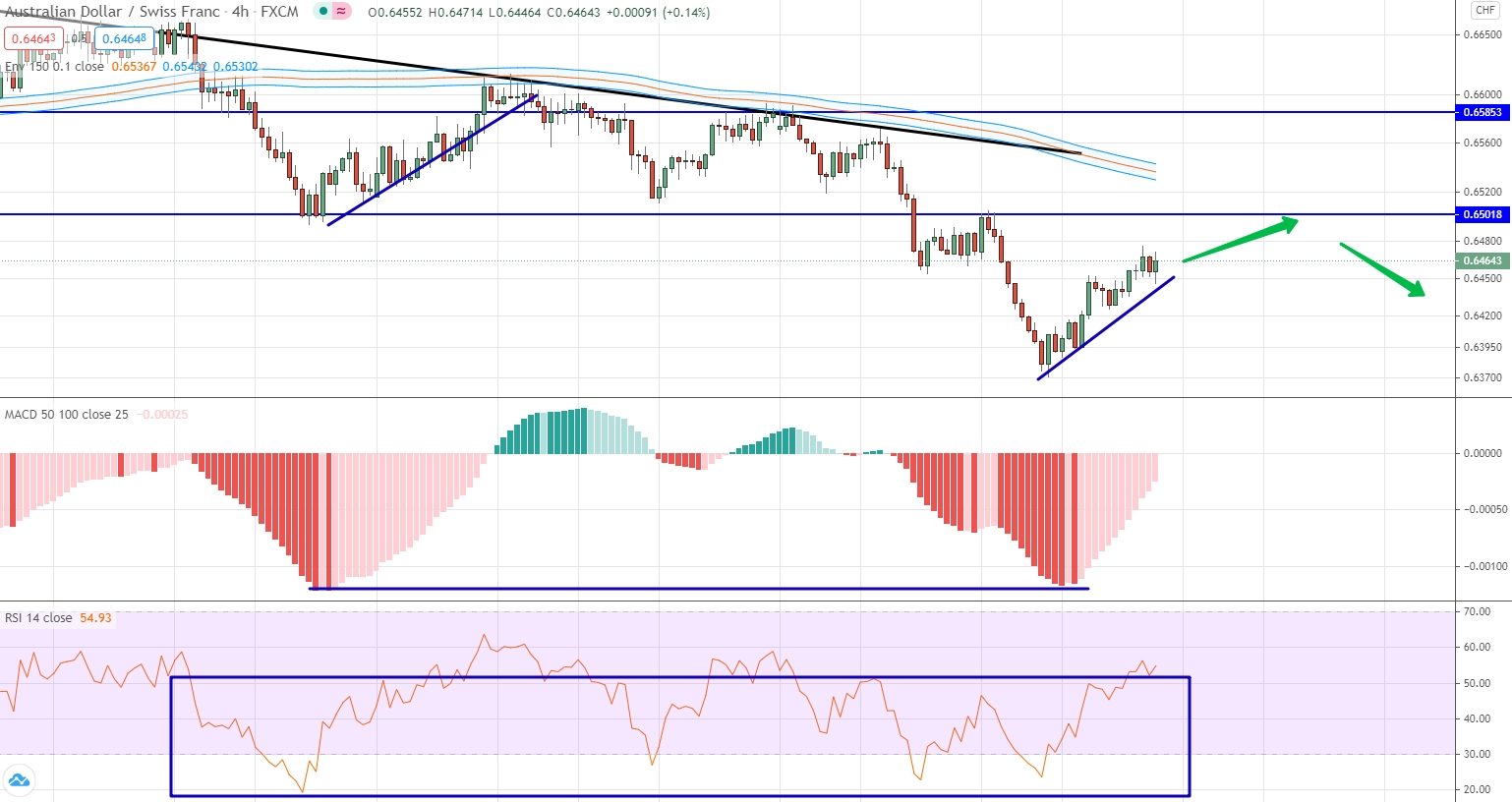Click the green current price label 0.64643
This screenshot has height=802, width=1512.
point(1483,260)
